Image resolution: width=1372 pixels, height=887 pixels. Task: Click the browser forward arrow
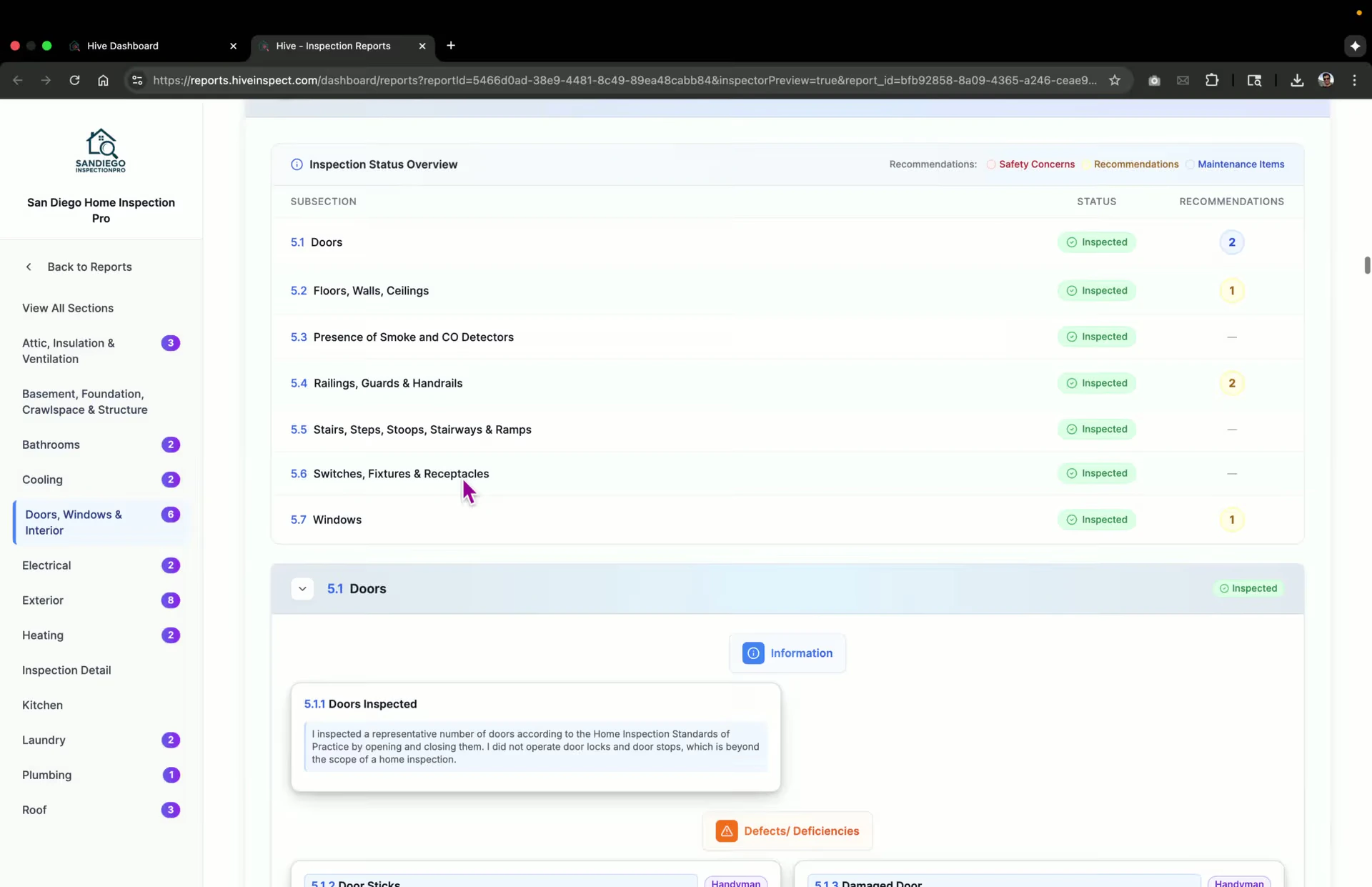[46, 80]
